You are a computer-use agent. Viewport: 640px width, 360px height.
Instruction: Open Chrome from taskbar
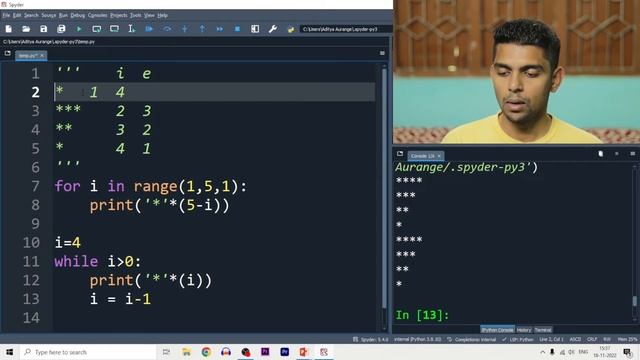(x=206, y=352)
